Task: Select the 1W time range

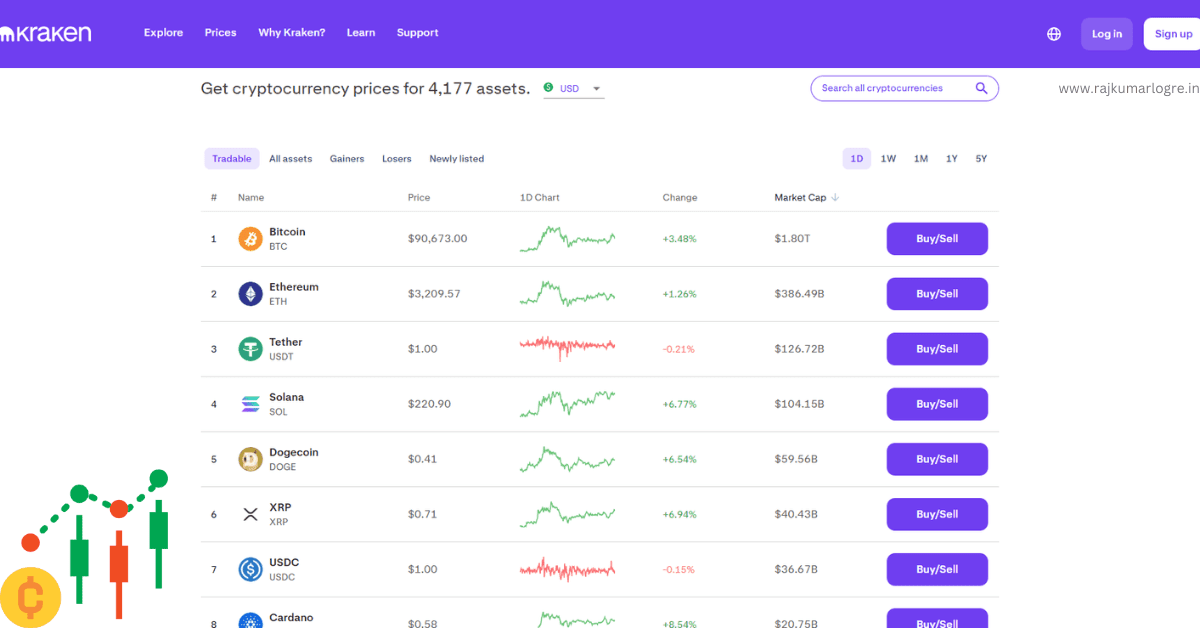Action: [x=888, y=159]
